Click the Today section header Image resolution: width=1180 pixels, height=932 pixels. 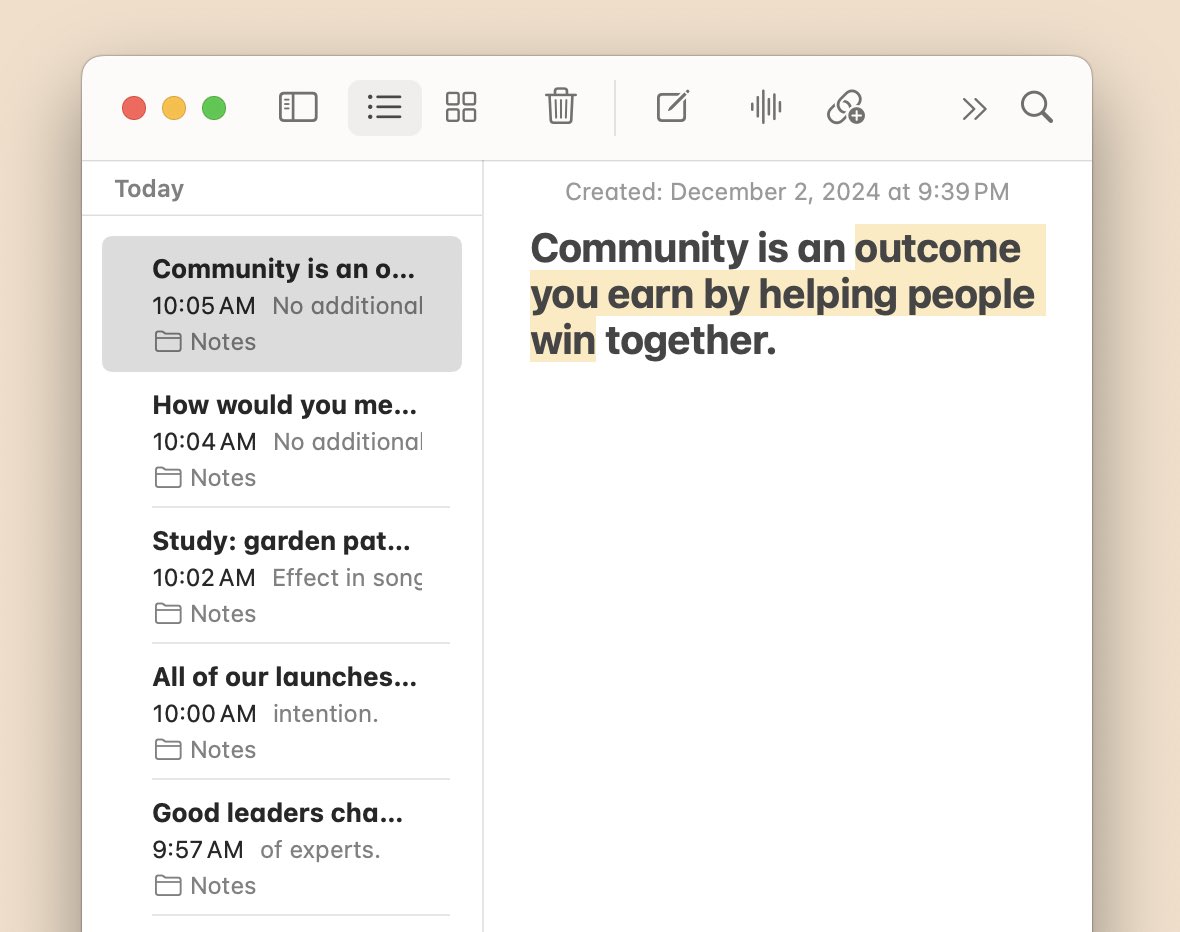(x=149, y=188)
